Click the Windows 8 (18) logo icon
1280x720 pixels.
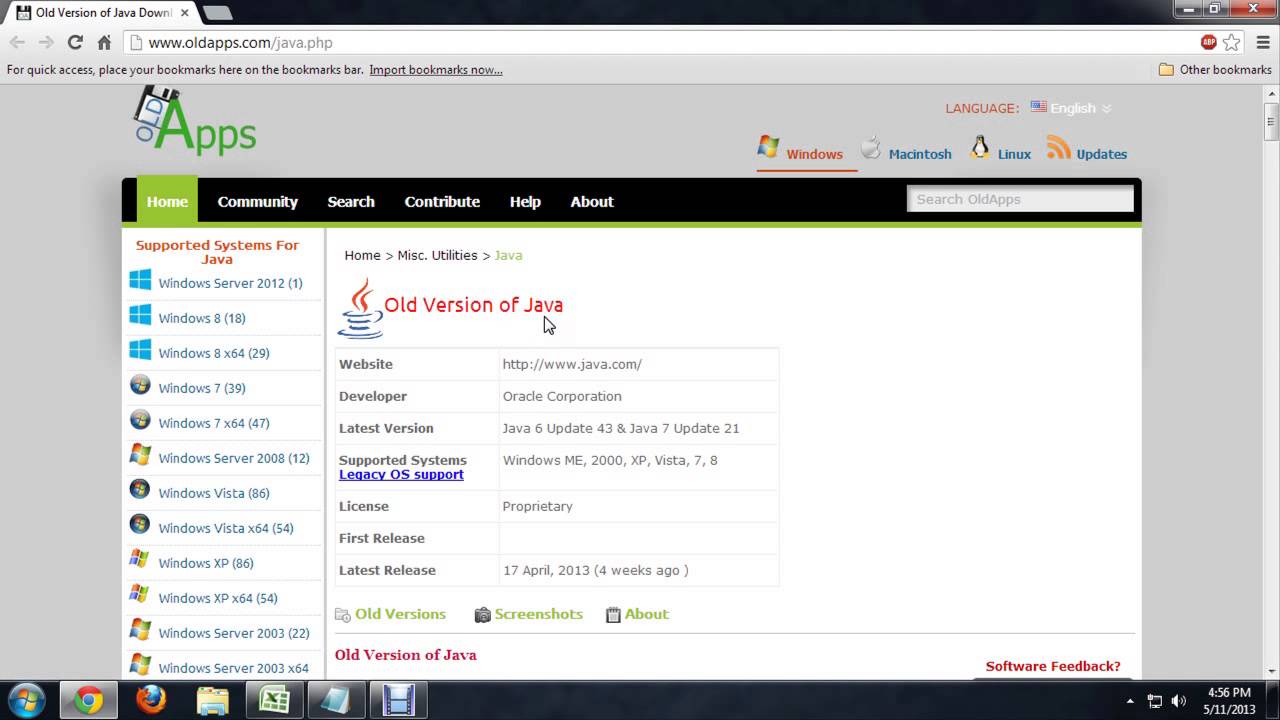click(140, 316)
